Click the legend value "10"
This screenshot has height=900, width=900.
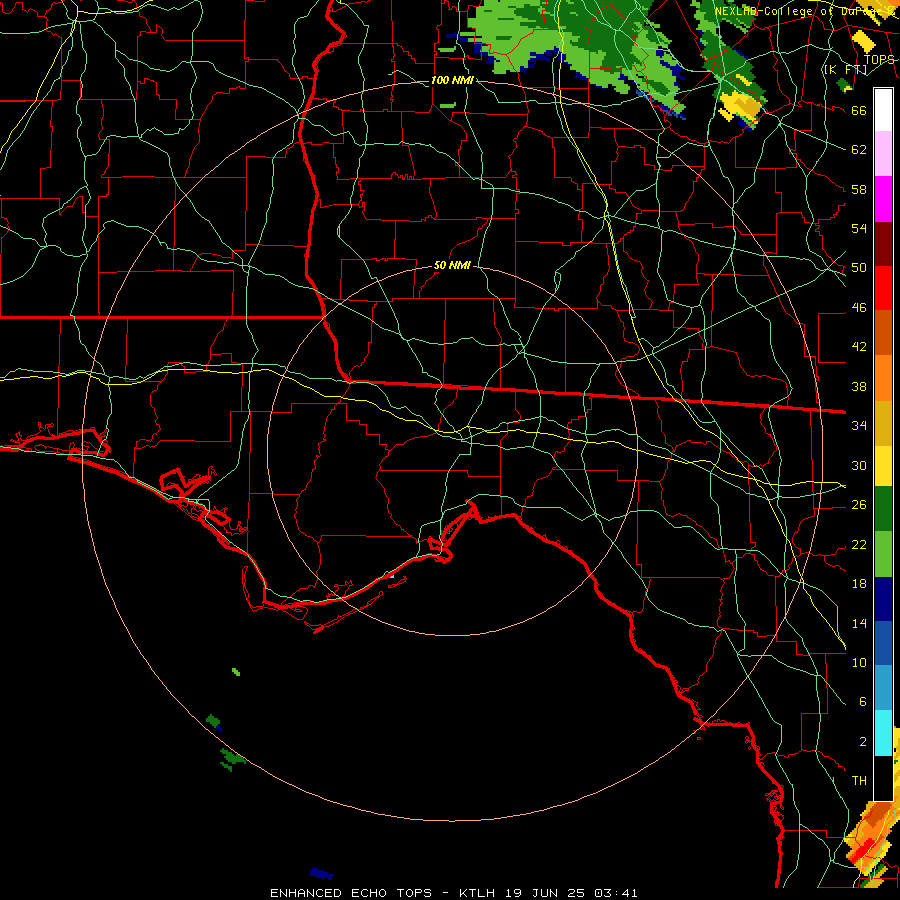coord(859,662)
